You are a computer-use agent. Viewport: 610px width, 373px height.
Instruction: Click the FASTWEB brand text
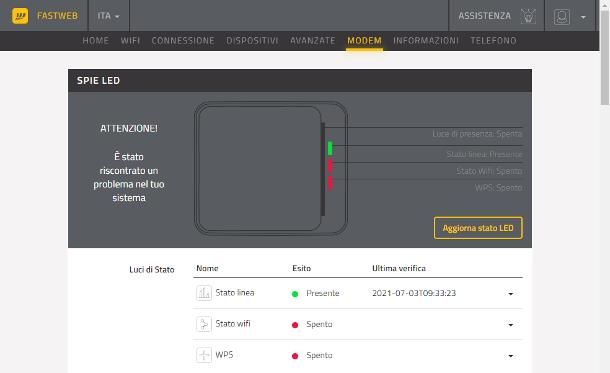tap(58, 16)
